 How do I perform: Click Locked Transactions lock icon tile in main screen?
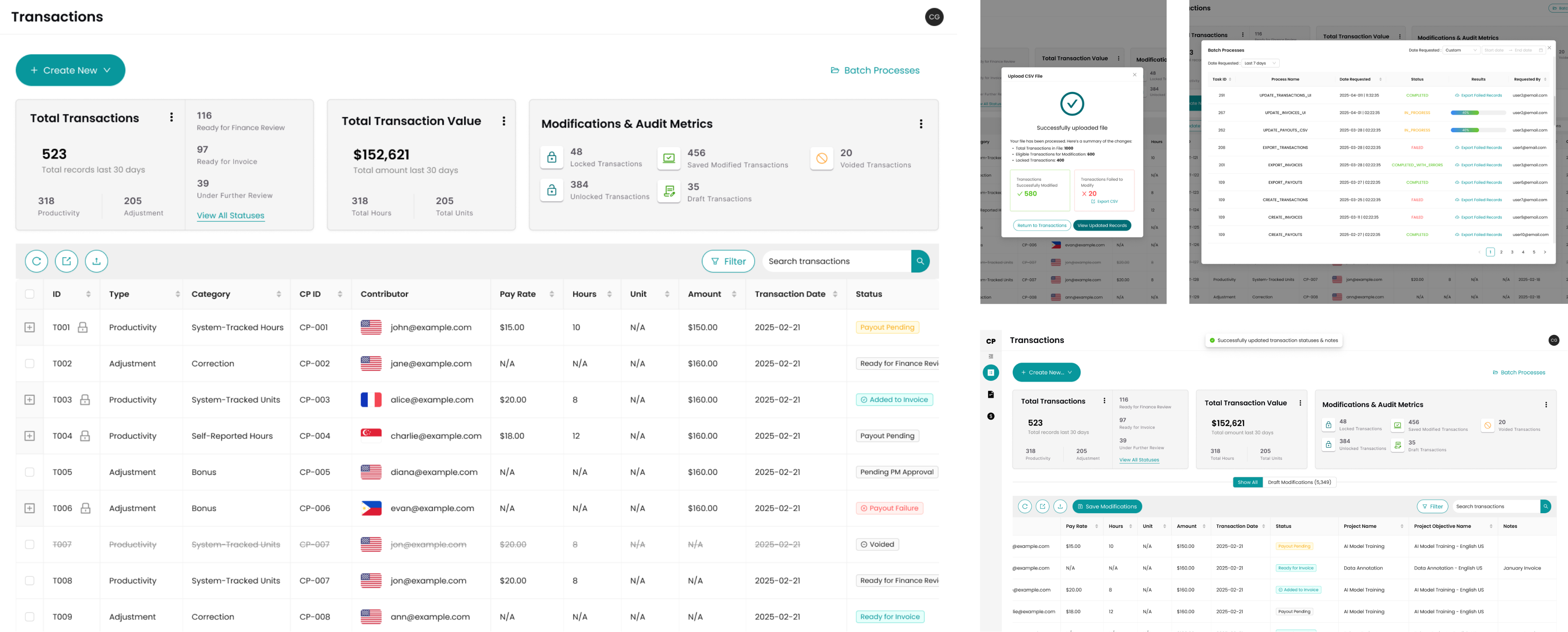552,158
